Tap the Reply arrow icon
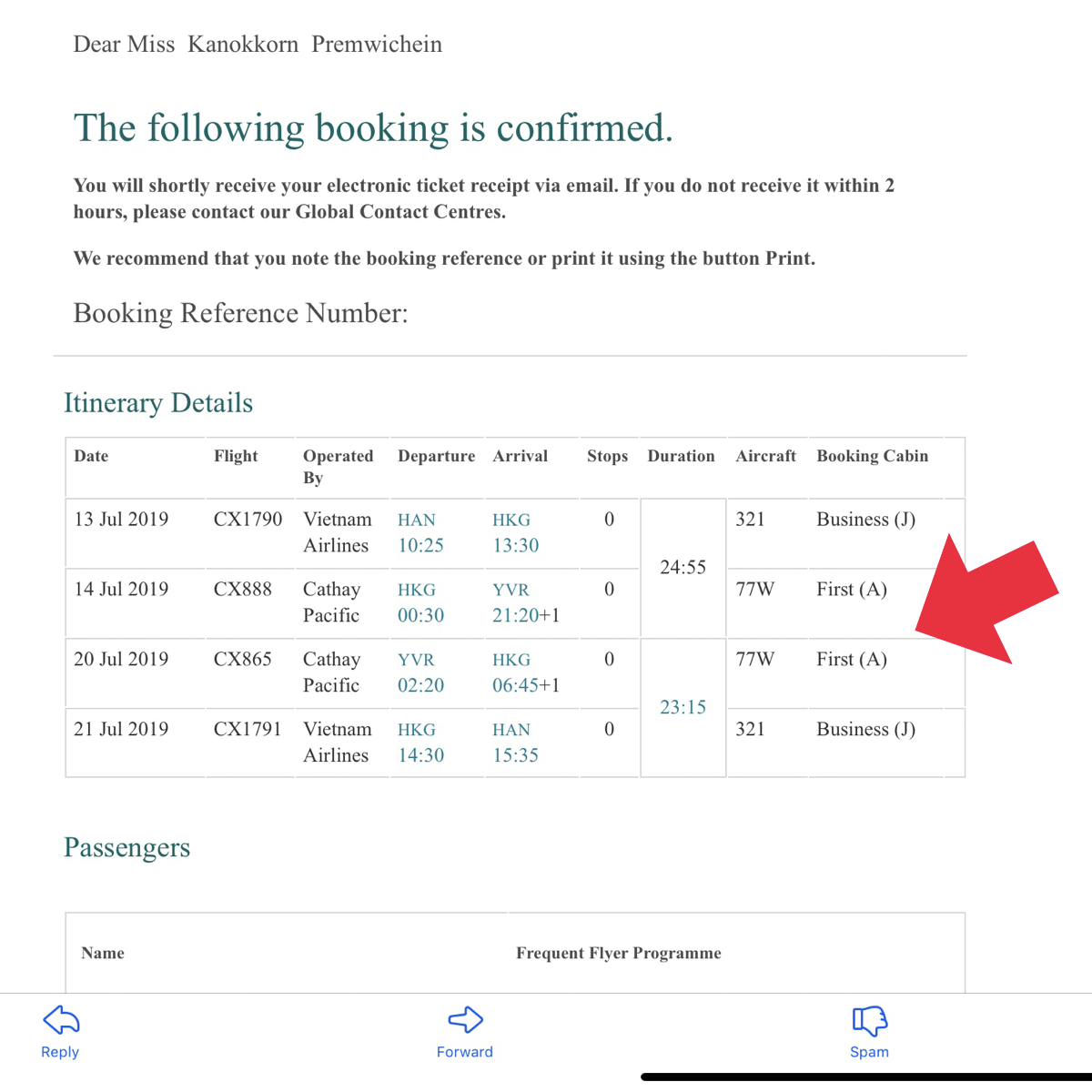Image resolution: width=1092 pixels, height=1092 pixels. tap(61, 1020)
